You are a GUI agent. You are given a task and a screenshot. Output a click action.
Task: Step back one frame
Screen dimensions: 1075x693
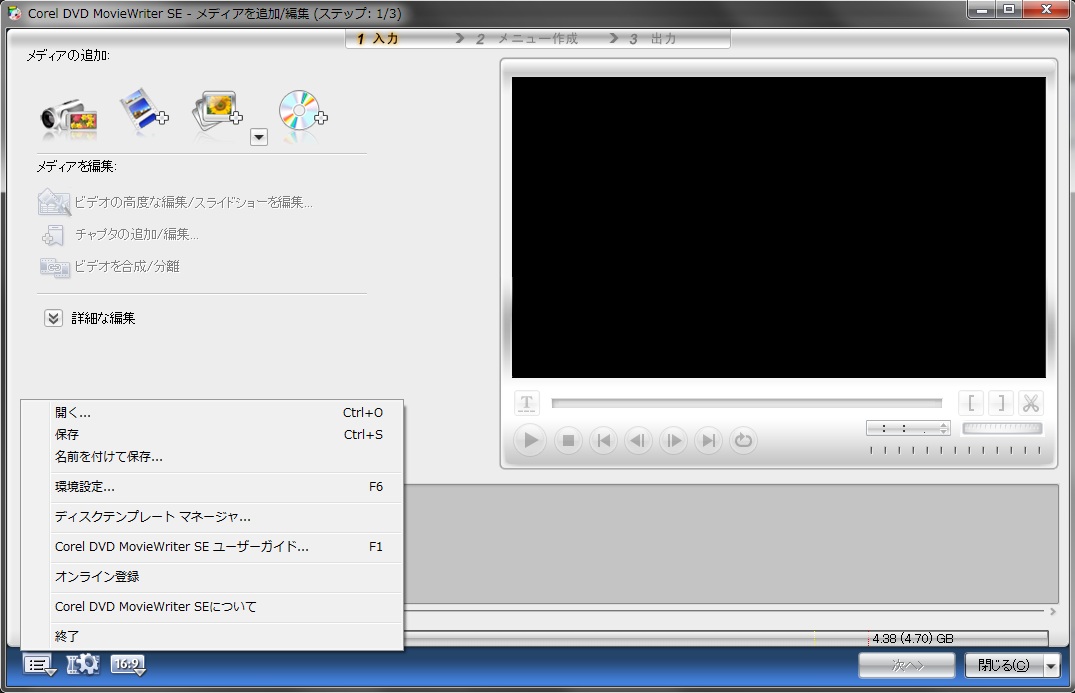pos(638,440)
